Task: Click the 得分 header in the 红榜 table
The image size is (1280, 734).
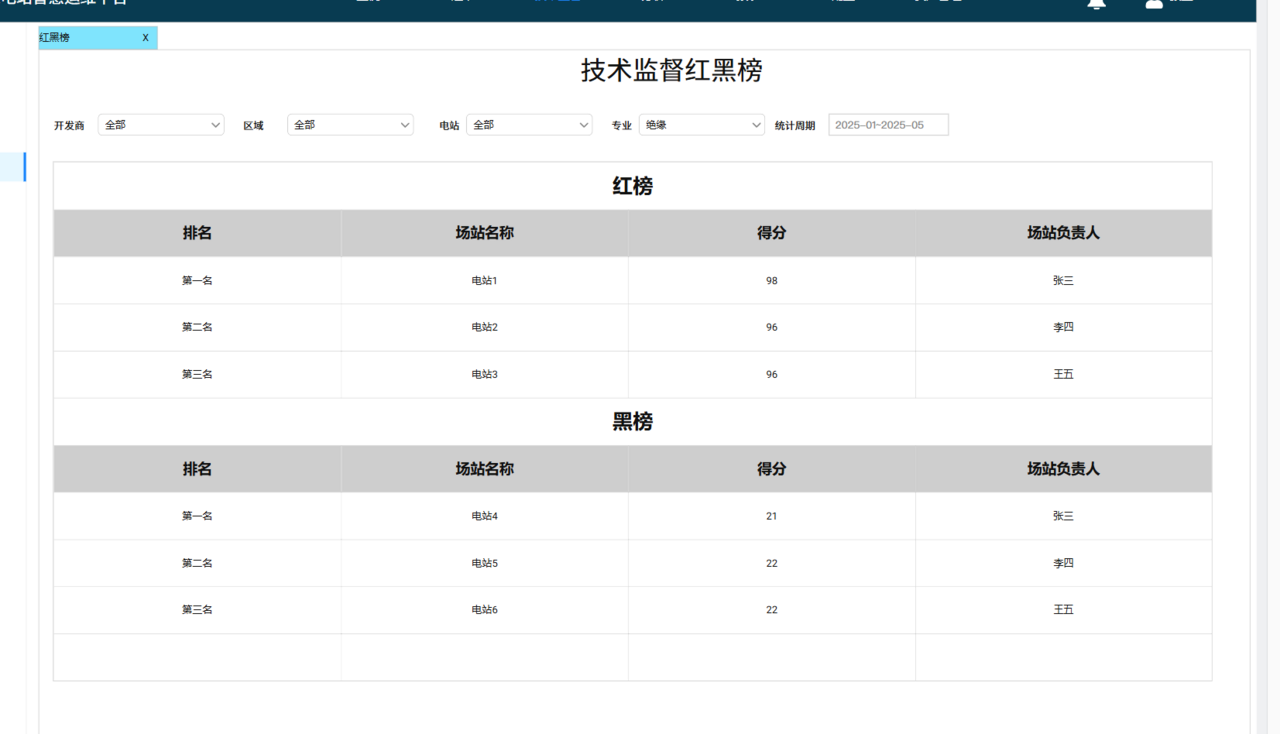Action: pos(772,233)
